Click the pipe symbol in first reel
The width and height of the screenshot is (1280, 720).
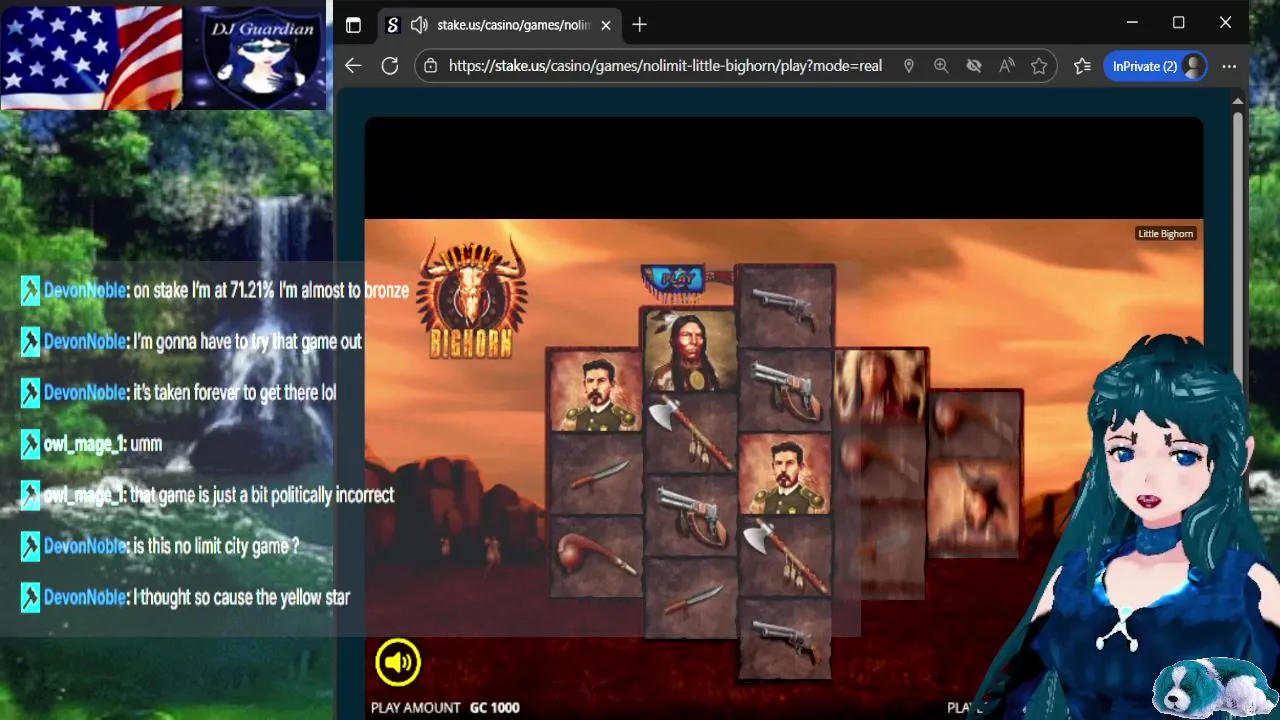pyautogui.click(x=596, y=557)
